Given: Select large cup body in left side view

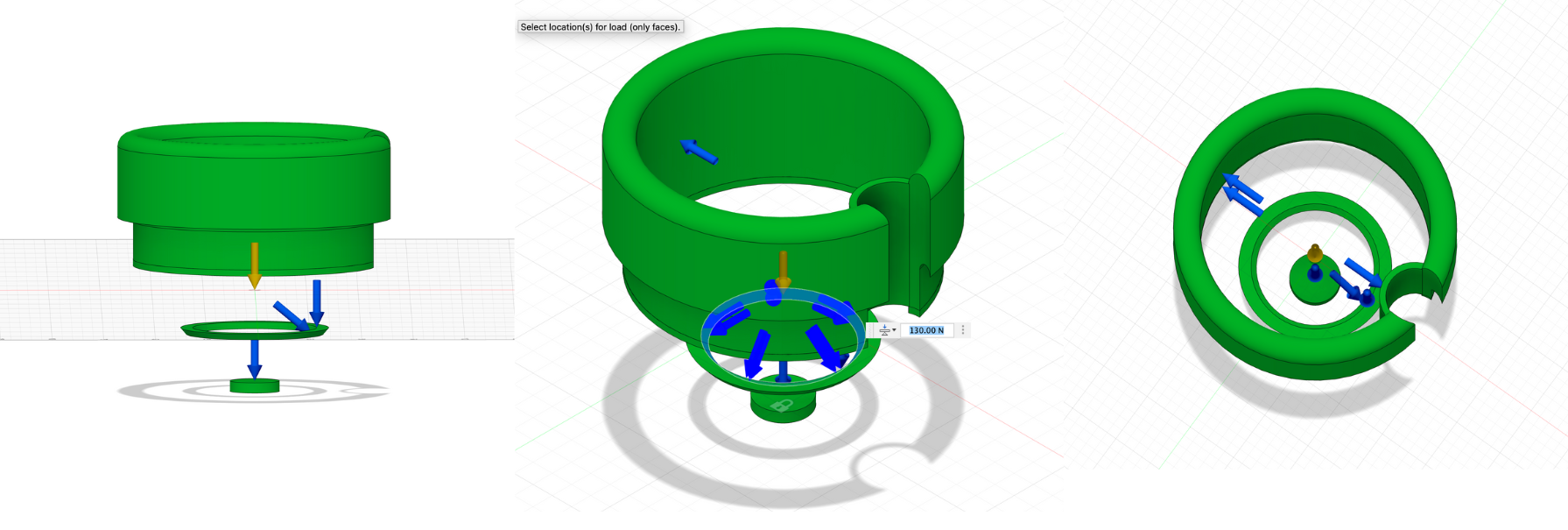Looking at the screenshot, I should tap(254, 175).
